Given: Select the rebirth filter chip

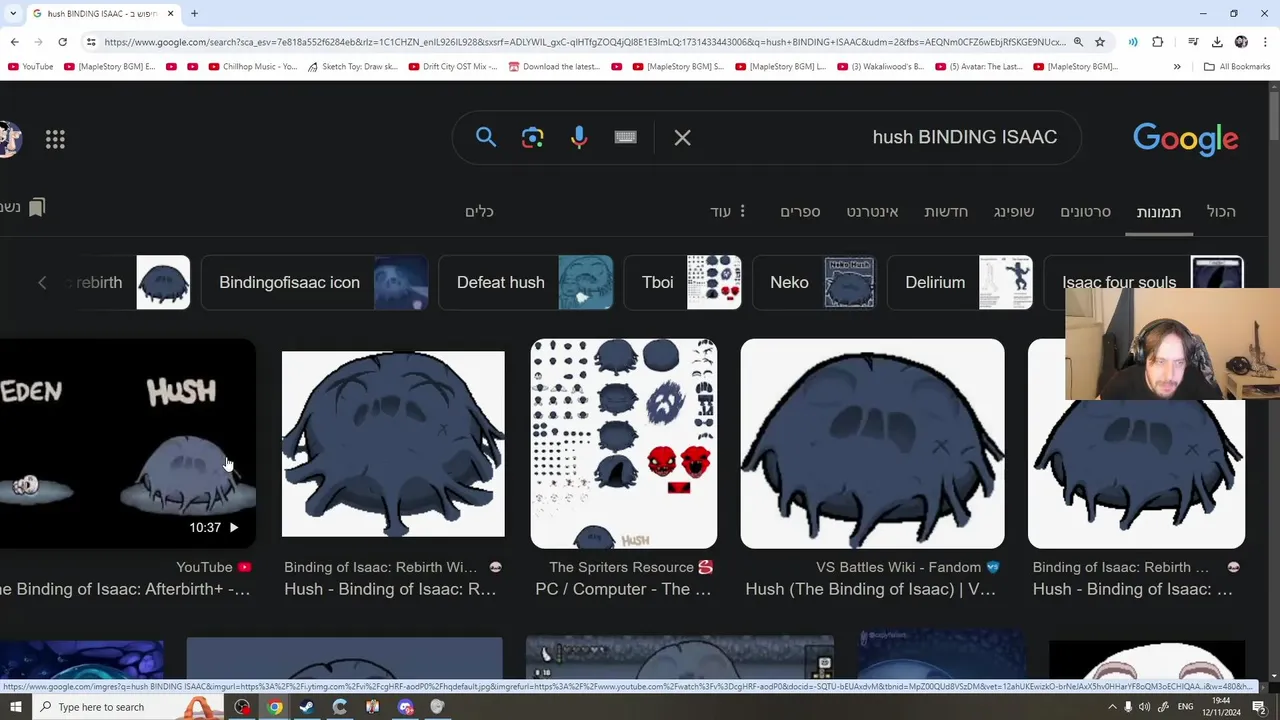Looking at the screenshot, I should coord(126,282).
